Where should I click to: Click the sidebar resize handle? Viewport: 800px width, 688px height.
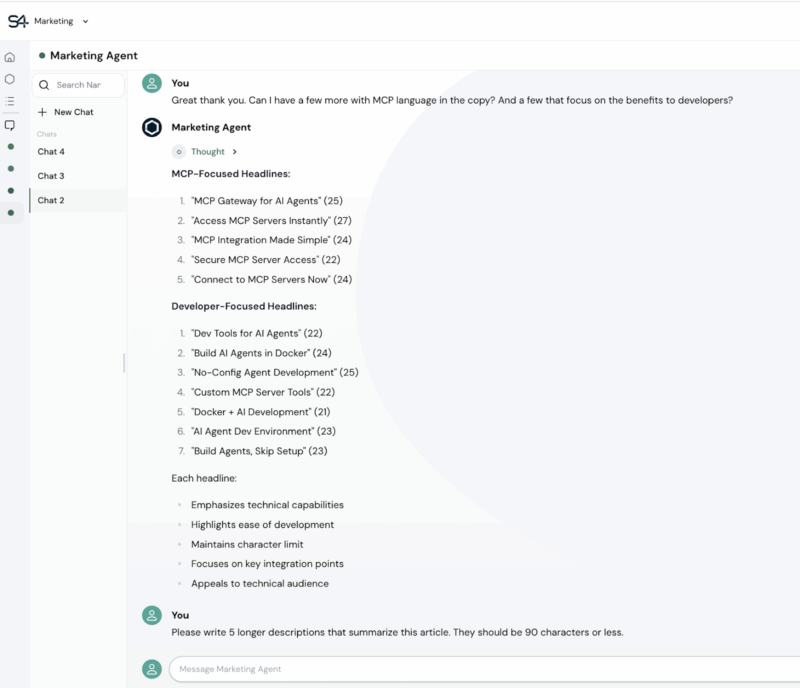(x=124, y=362)
